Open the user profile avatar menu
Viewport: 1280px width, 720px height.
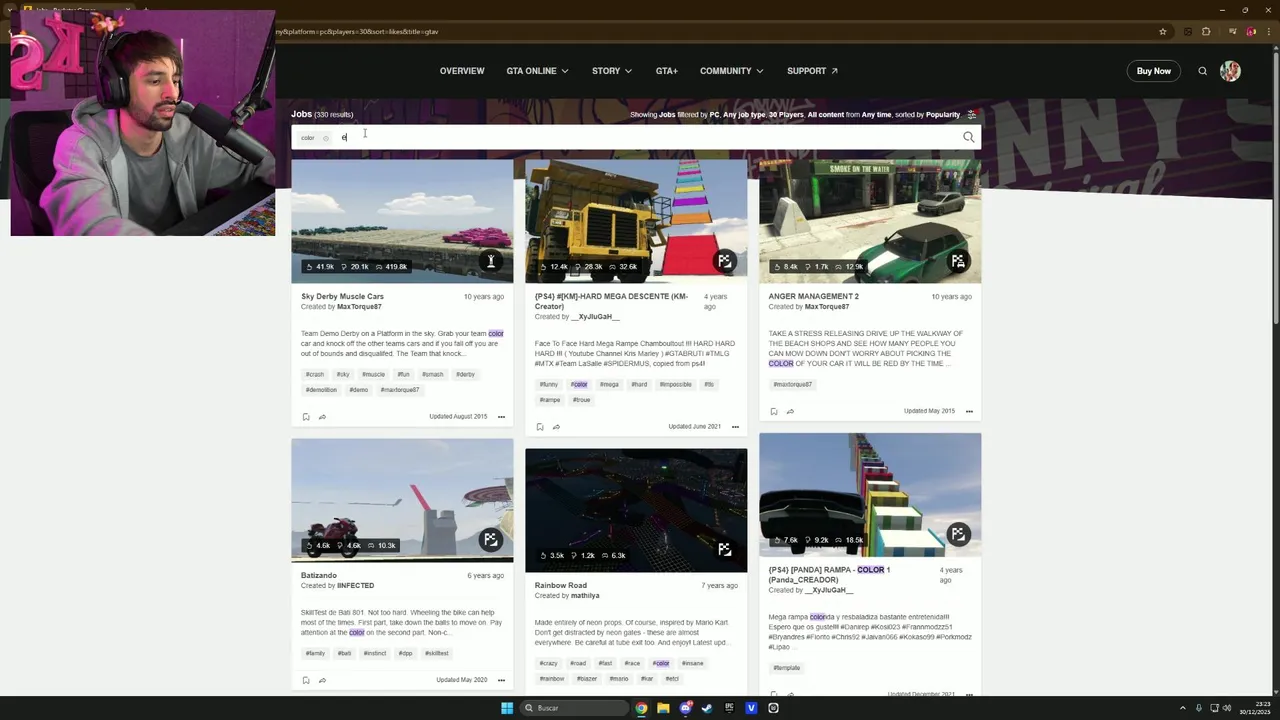click(1230, 71)
